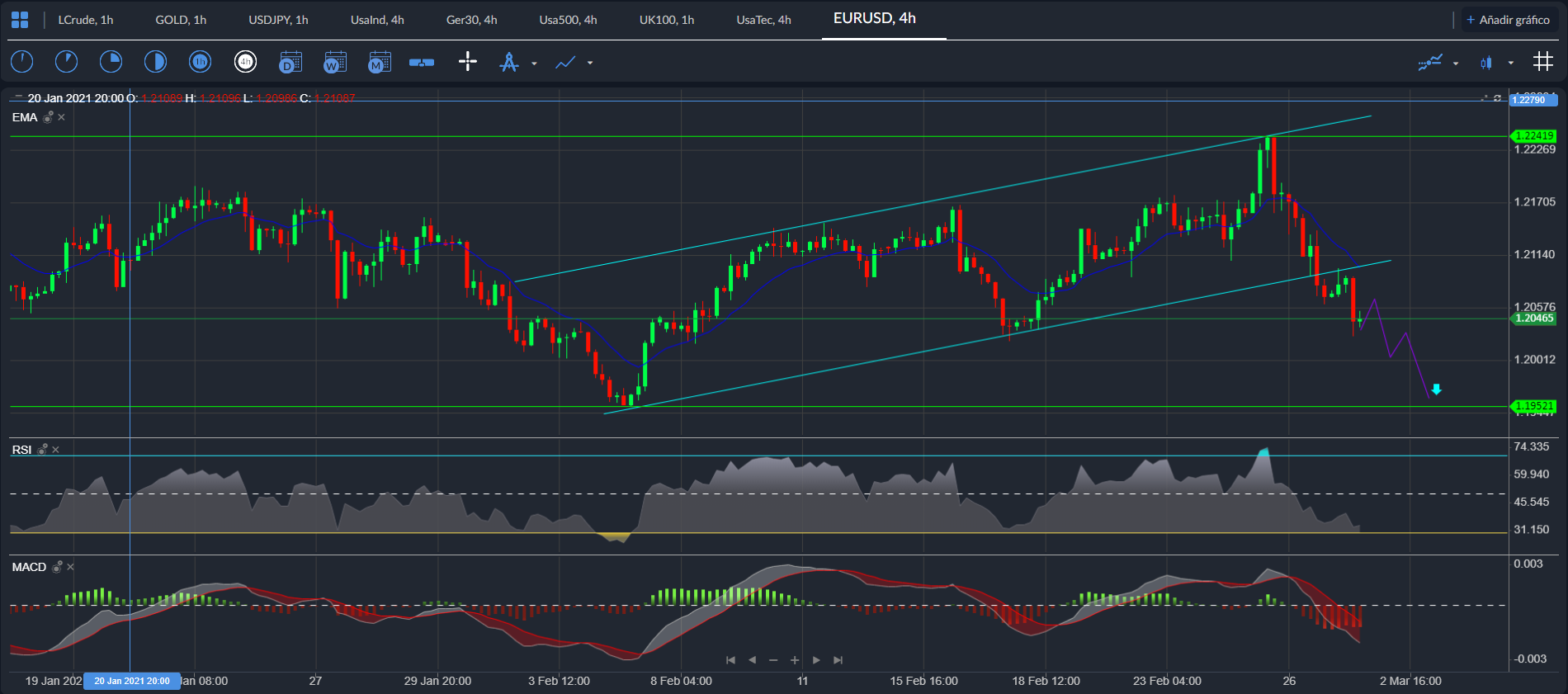Activate the crosshair cursor tool
The height and width of the screenshot is (694, 1568).
[467, 62]
